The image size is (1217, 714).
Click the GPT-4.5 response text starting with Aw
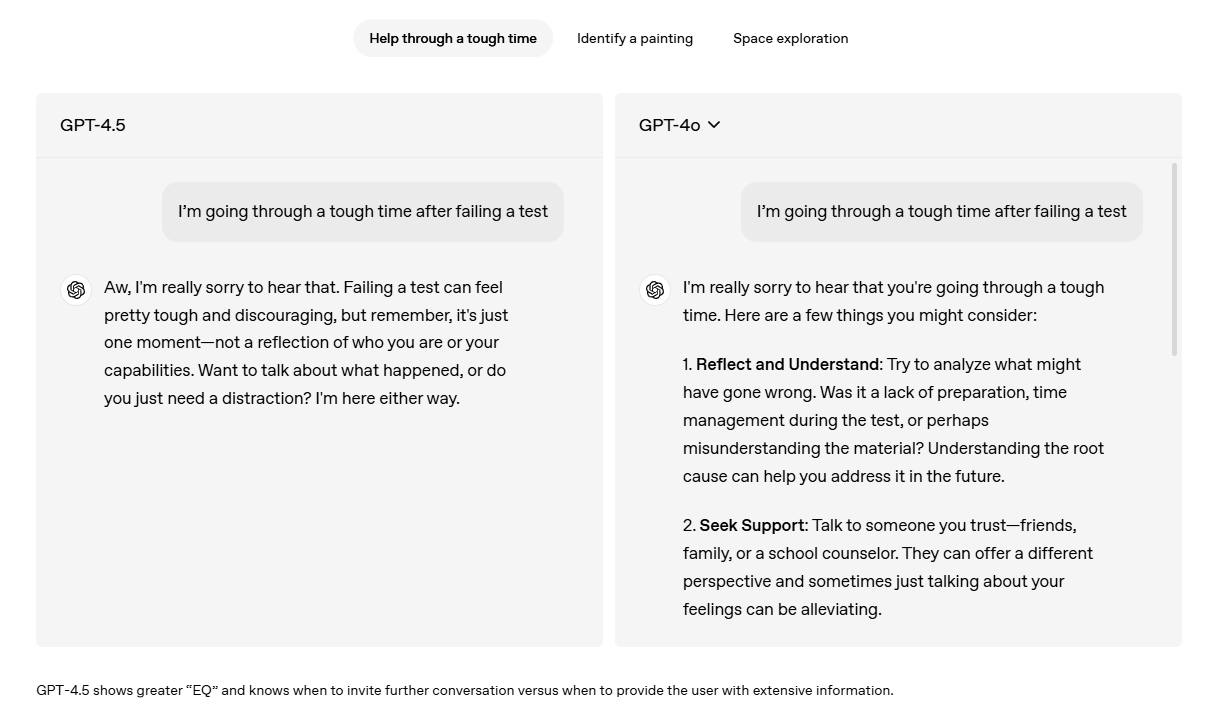click(306, 343)
